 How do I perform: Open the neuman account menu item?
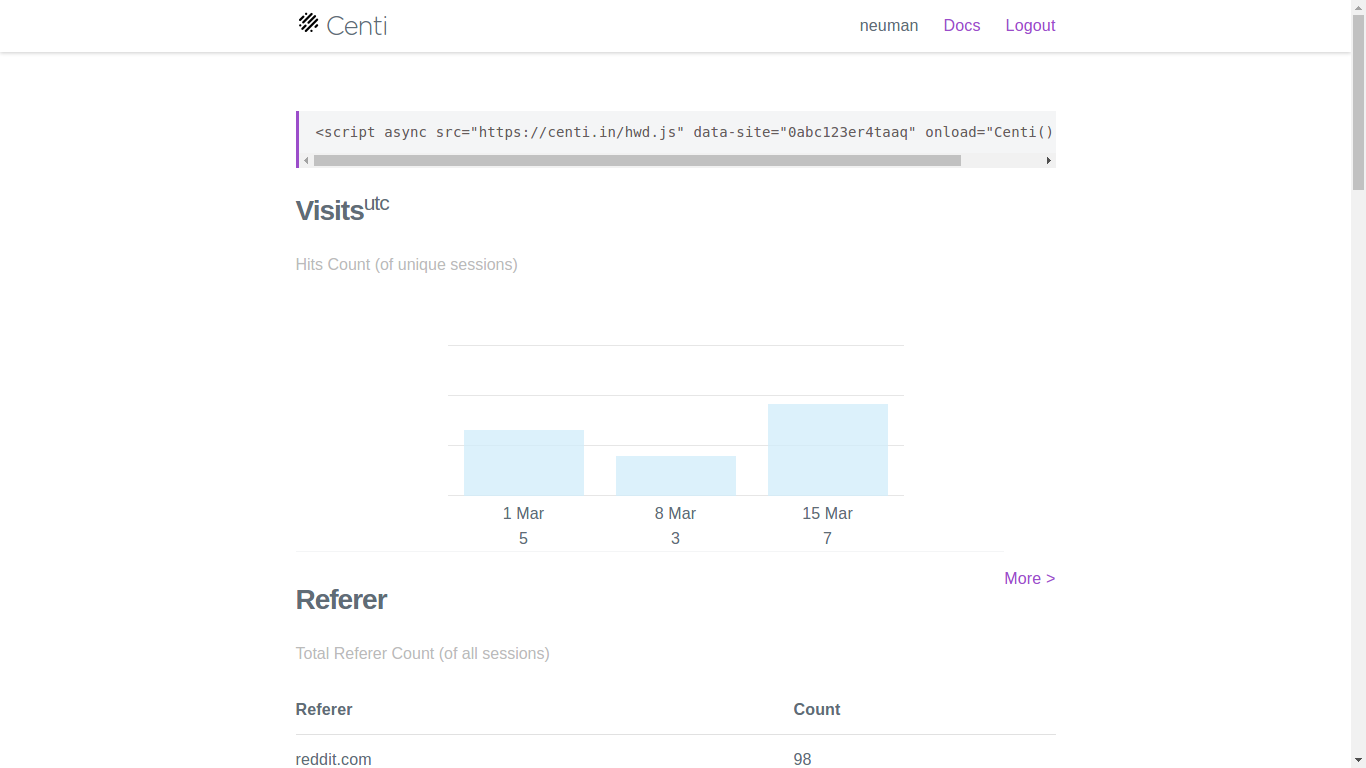point(888,26)
